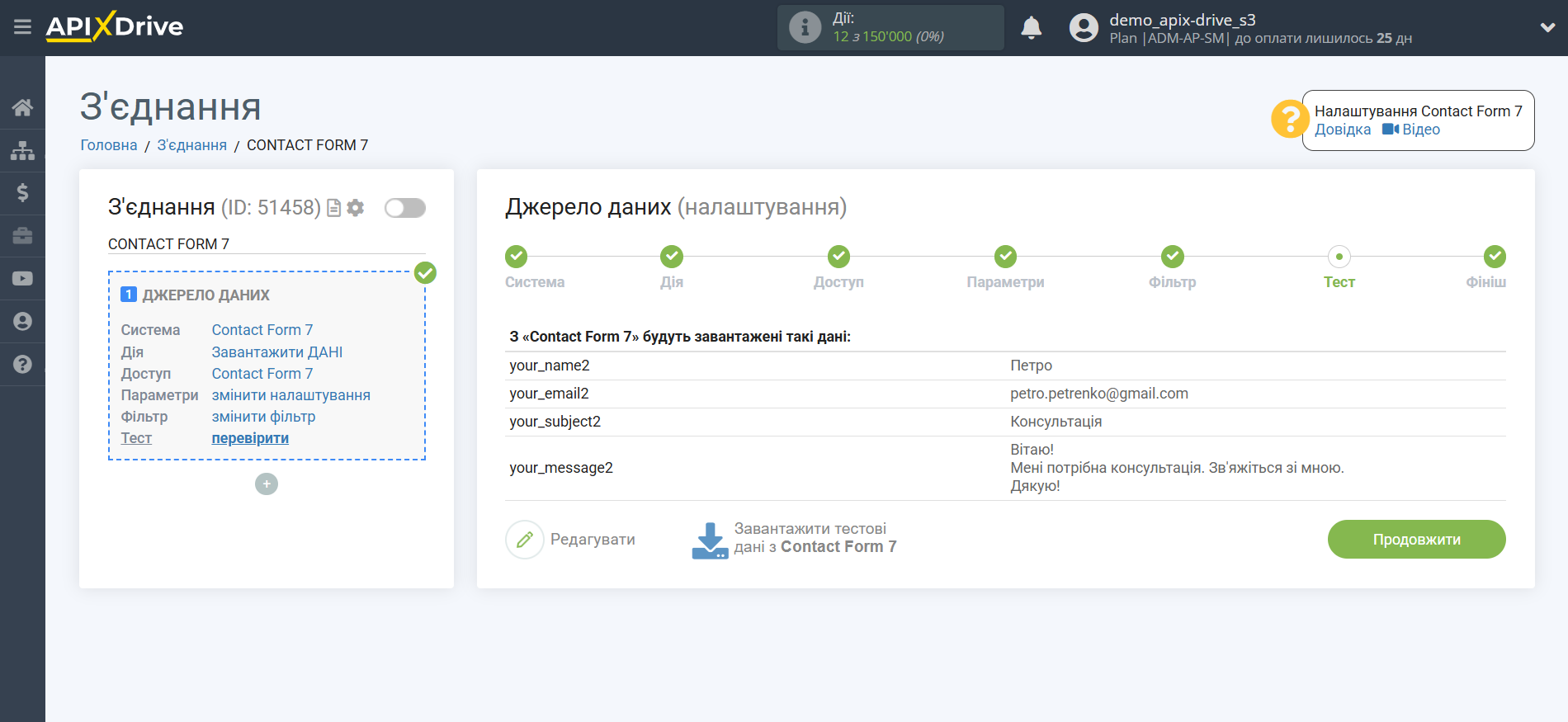
Task: Go to Головна breadcrumb
Action: [x=109, y=145]
